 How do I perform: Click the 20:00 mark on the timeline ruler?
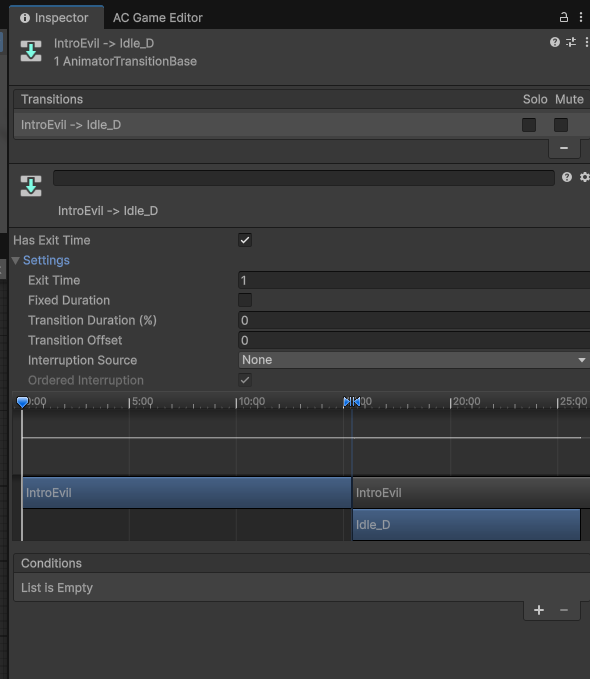pos(466,401)
